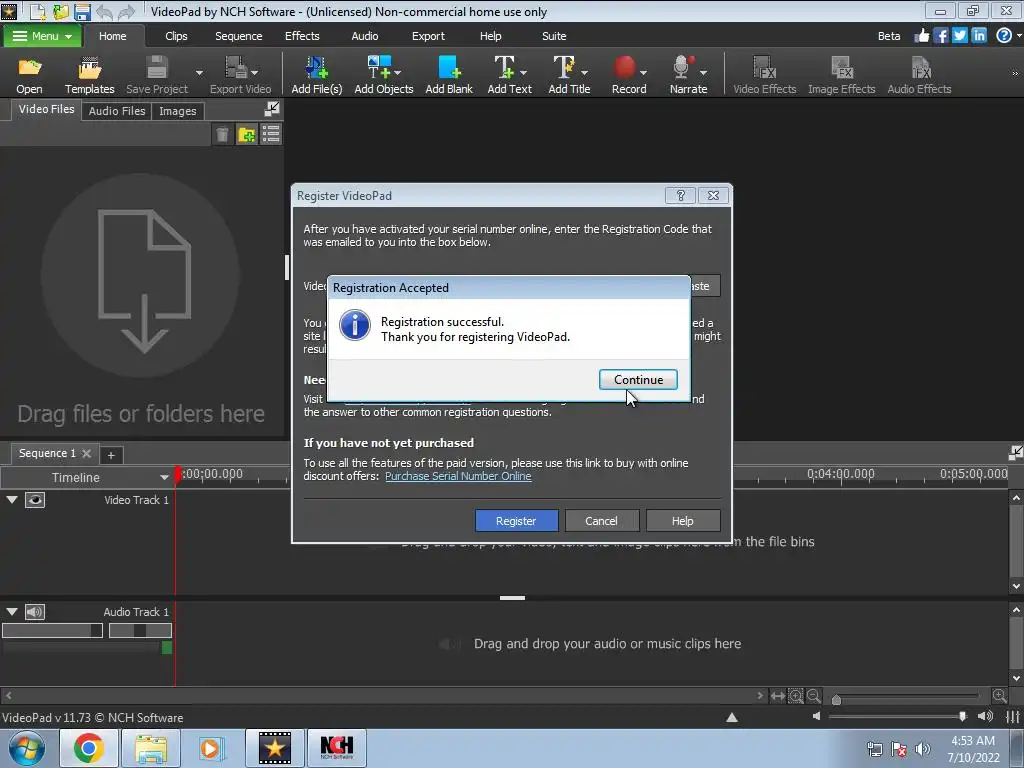
Task: Select the Audio Files bin tab
Action: (x=117, y=111)
